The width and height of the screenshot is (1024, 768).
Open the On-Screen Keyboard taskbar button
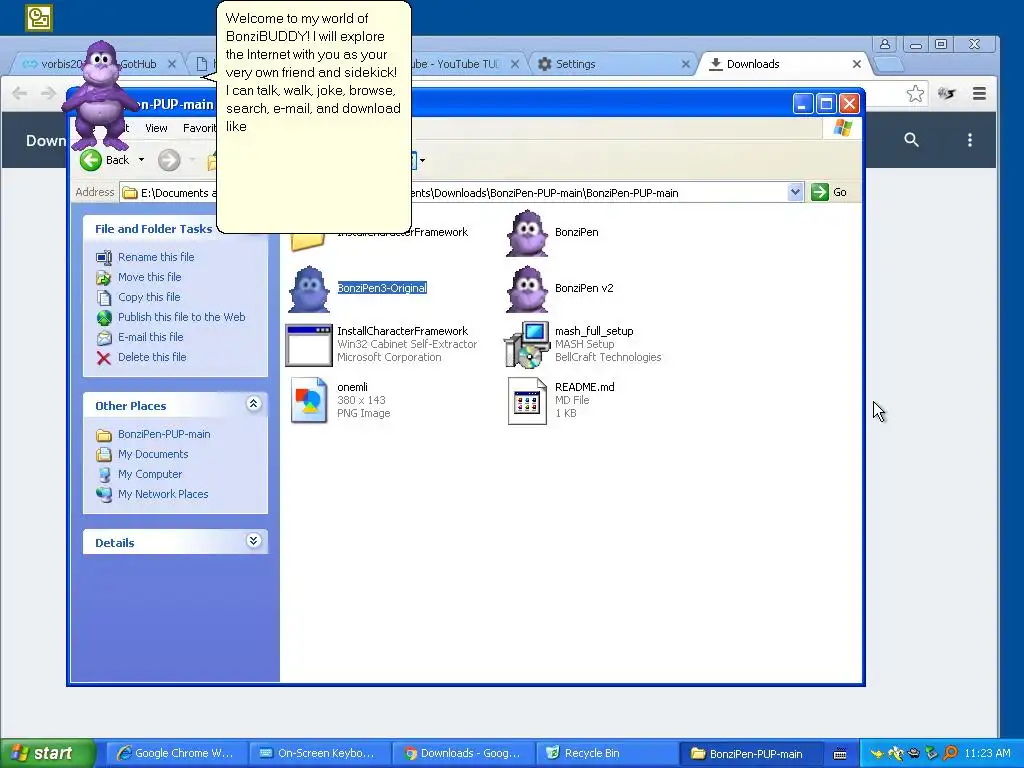pos(320,754)
